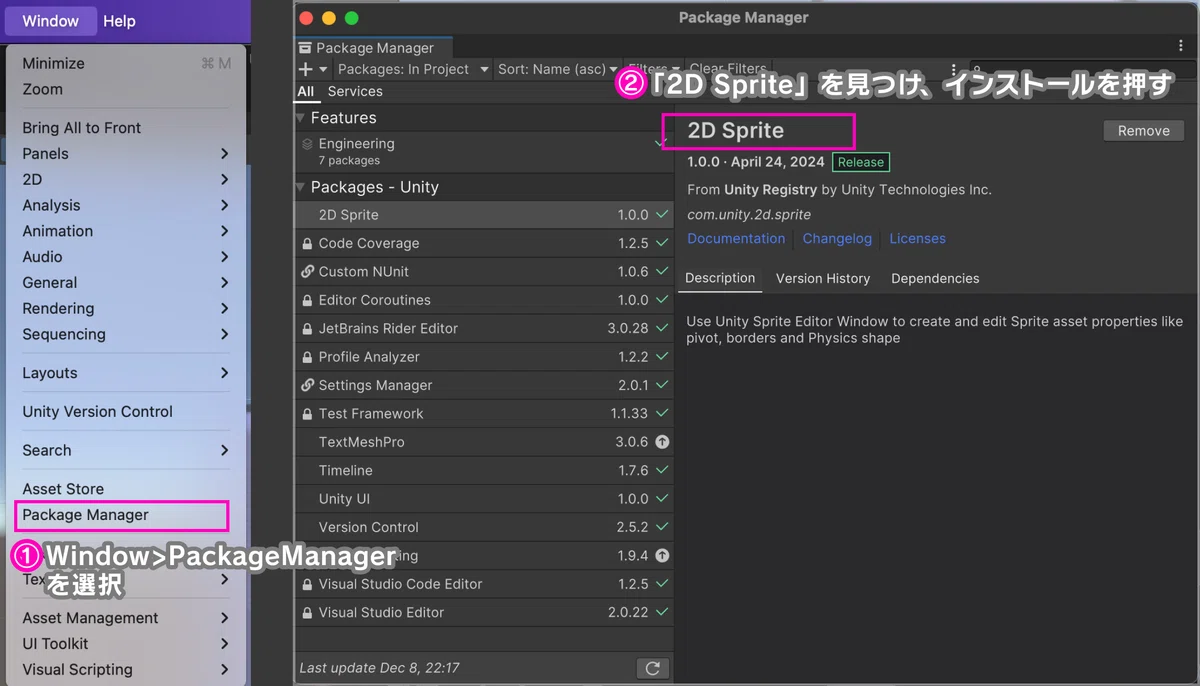Image resolution: width=1200 pixels, height=686 pixels.
Task: Switch to the Version History tab
Action: (822, 279)
